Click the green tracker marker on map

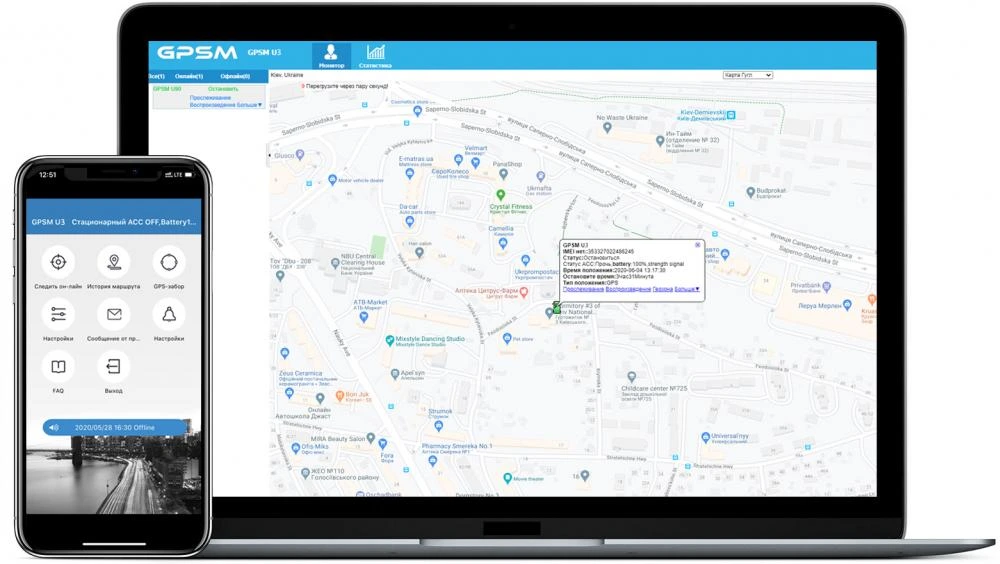point(556,307)
